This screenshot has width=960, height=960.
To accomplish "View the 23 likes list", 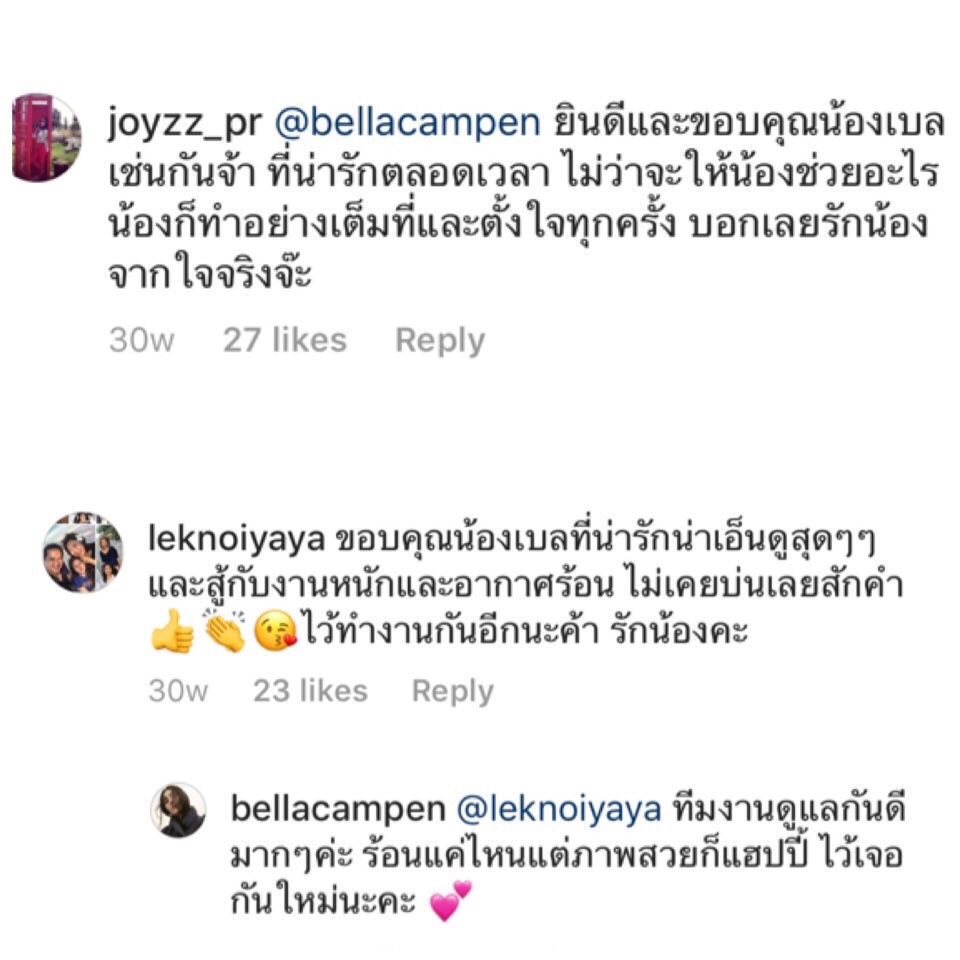I will point(310,691).
